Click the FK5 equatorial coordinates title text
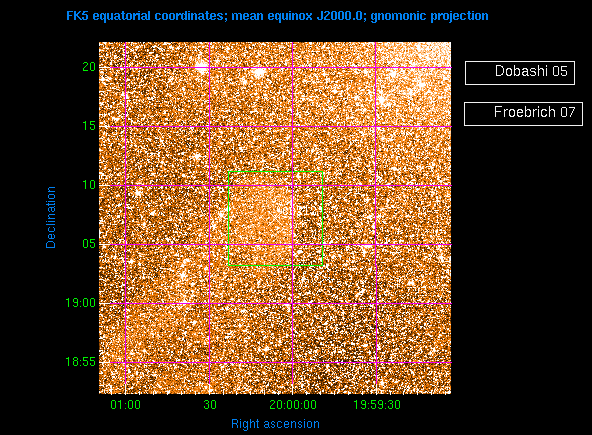This screenshot has width=592, height=435. click(x=278, y=16)
